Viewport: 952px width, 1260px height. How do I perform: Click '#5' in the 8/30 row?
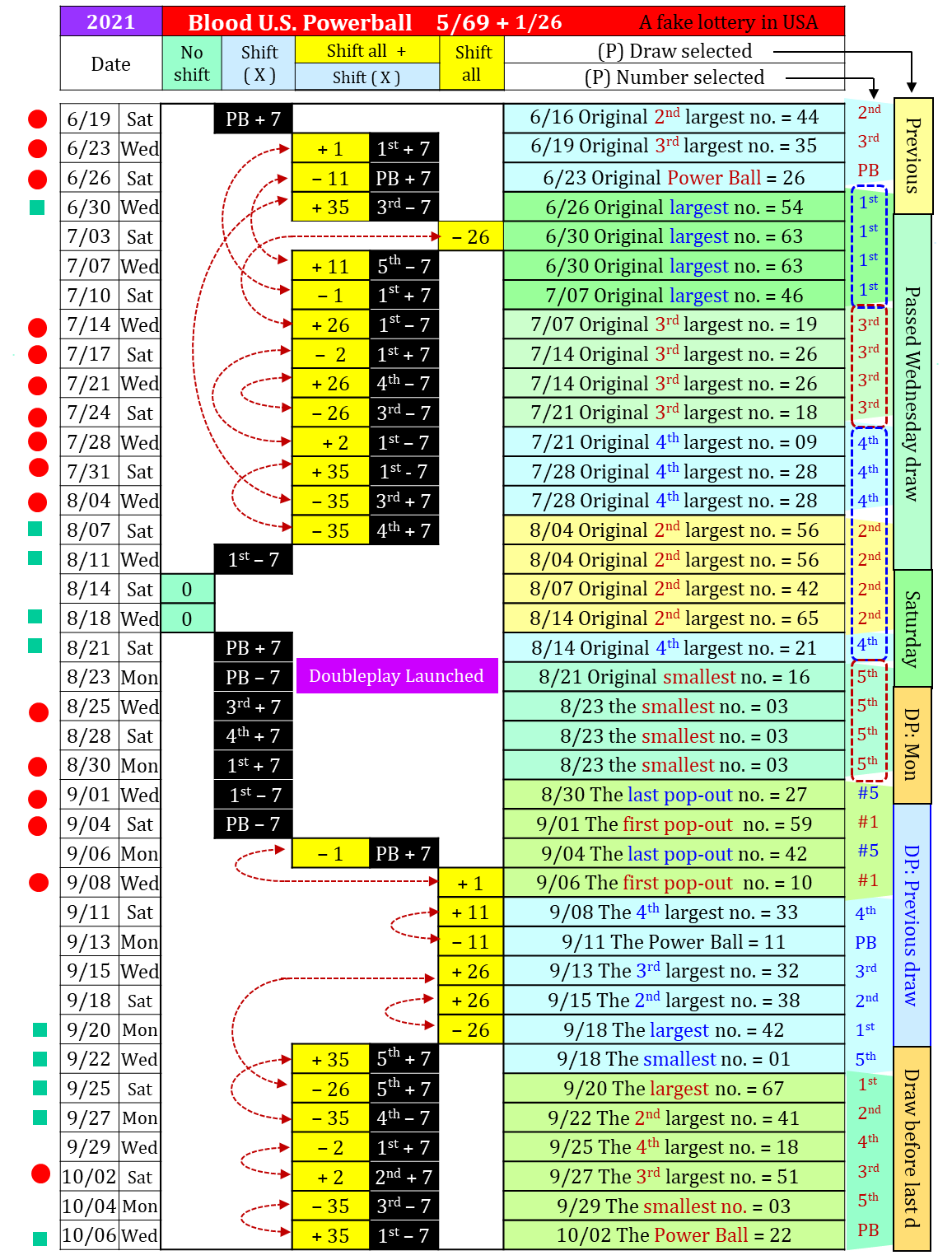868,793
